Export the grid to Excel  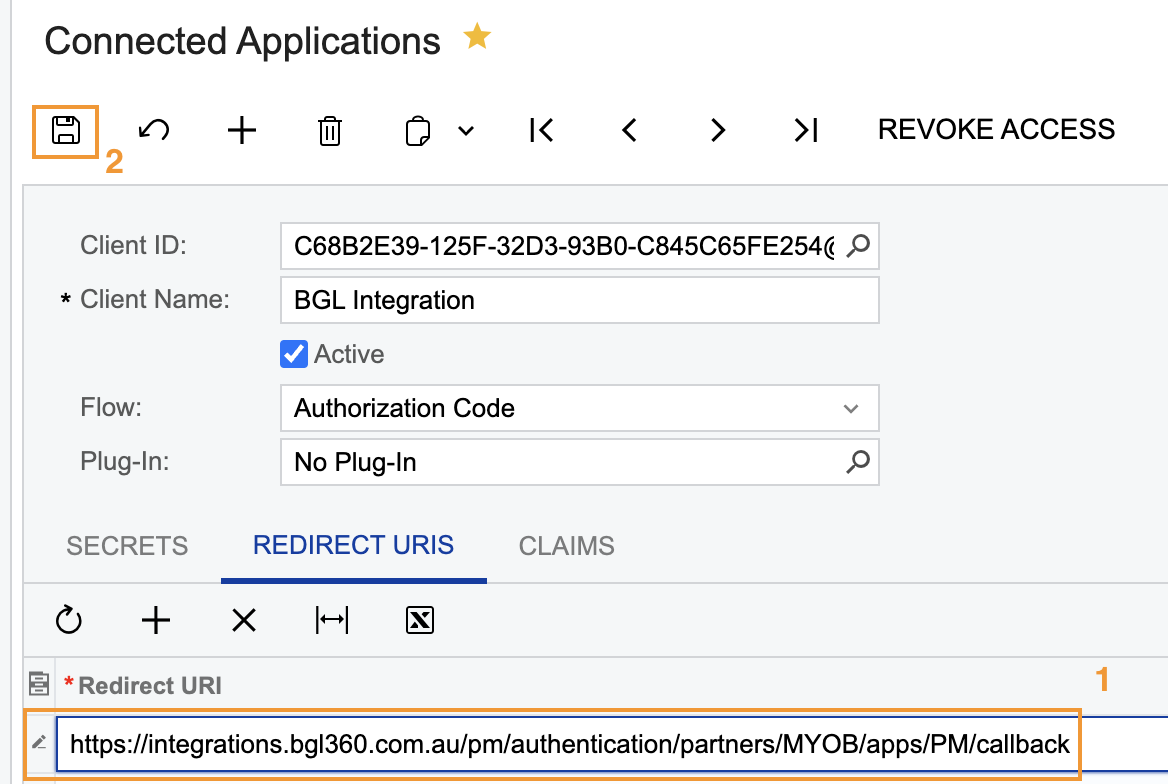(419, 620)
